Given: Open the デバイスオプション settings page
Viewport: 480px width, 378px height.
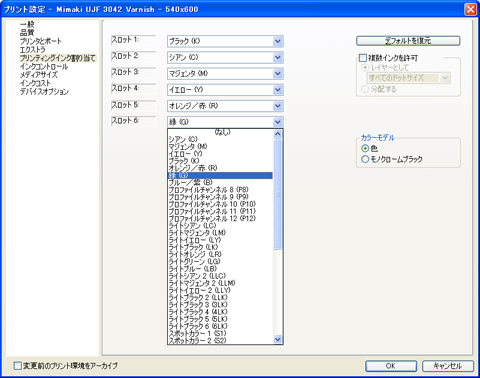Looking at the screenshot, I should pyautogui.click(x=44, y=91).
